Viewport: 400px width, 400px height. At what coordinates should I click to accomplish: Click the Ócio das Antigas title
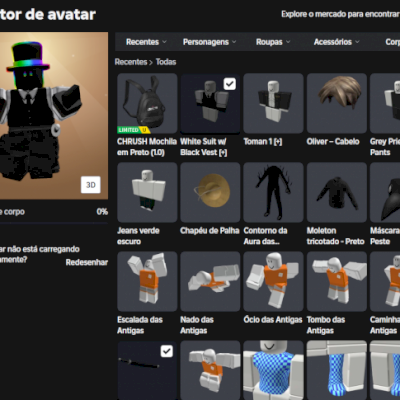(273, 320)
